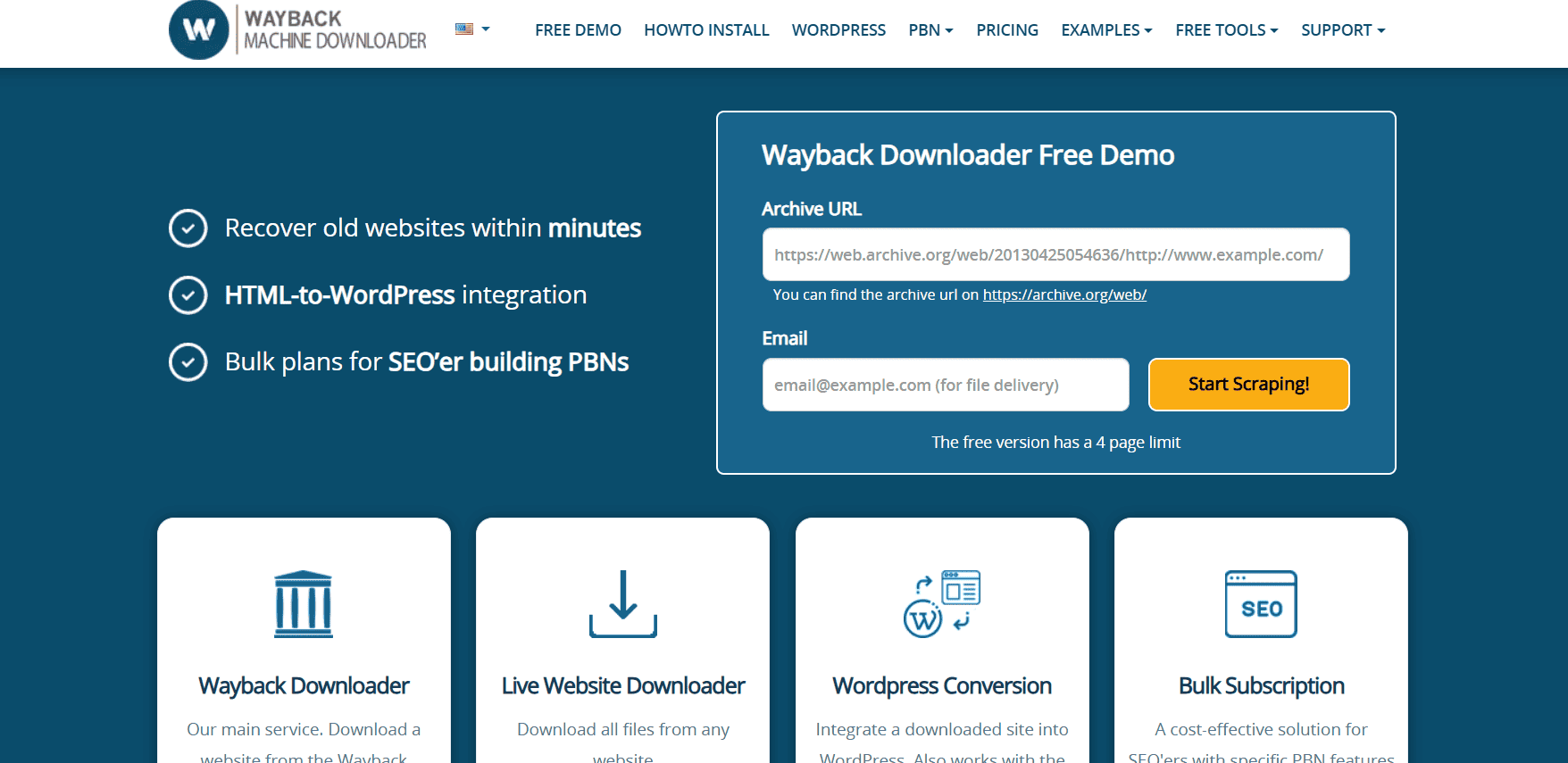Open the US flag language selector

click(472, 29)
